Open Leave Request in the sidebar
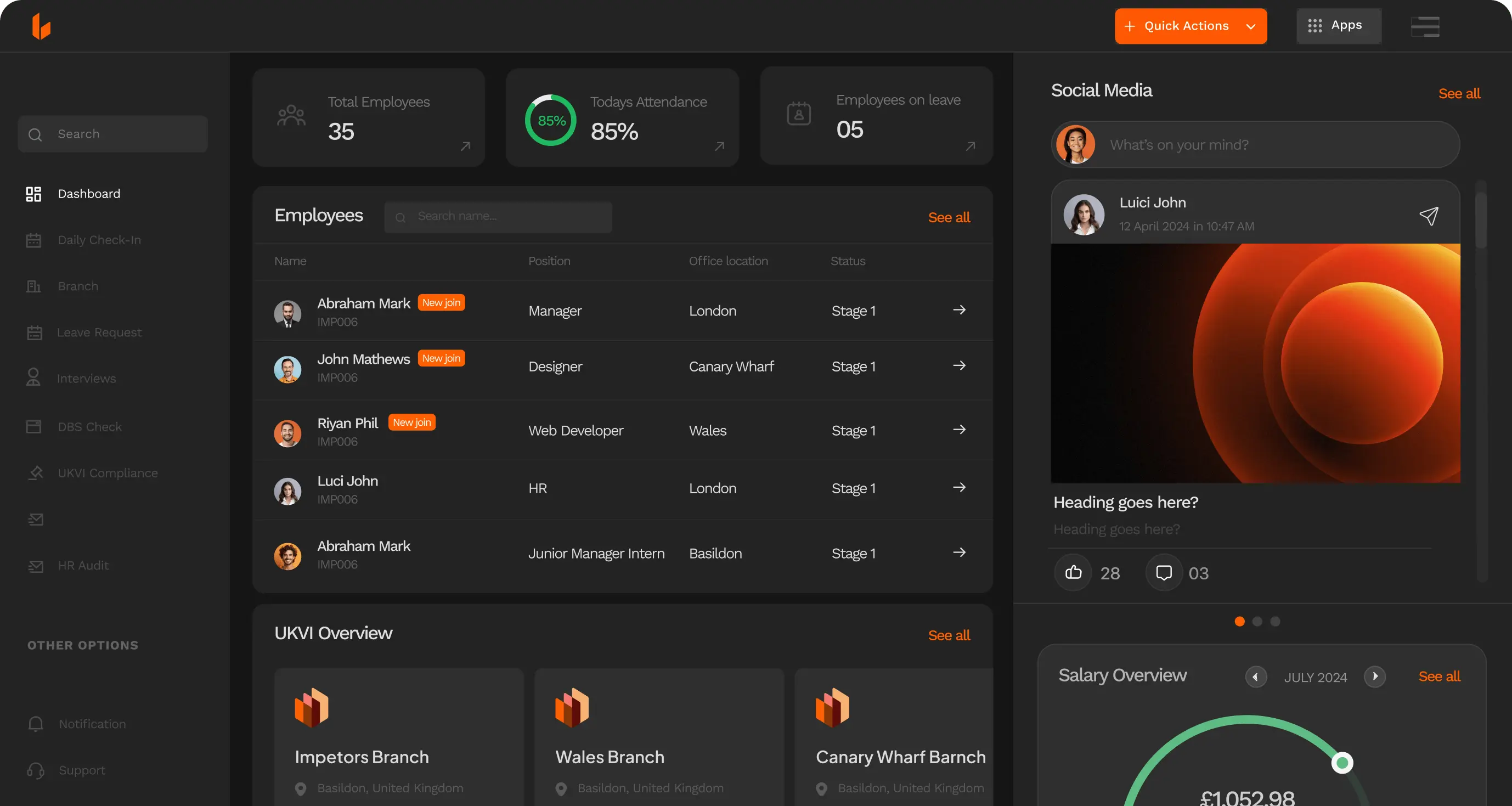This screenshot has height=806, width=1512. (84, 332)
